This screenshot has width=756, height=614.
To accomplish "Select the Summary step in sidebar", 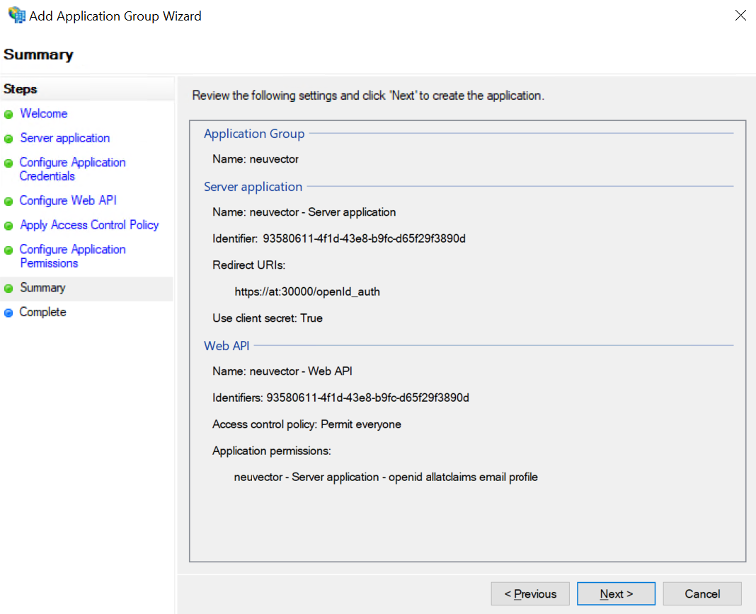I will pyautogui.click(x=42, y=288).
